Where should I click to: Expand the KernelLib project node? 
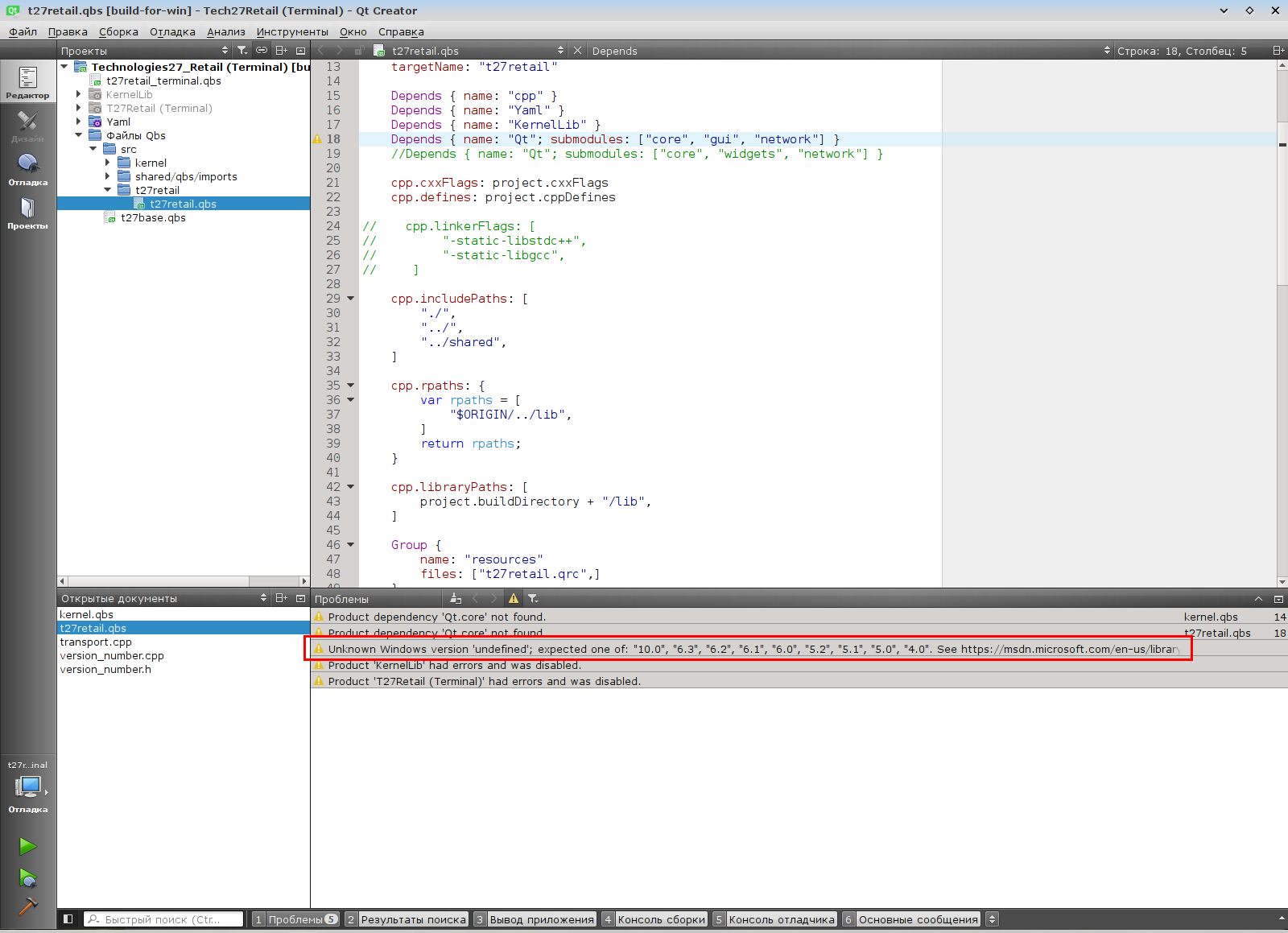click(x=79, y=94)
